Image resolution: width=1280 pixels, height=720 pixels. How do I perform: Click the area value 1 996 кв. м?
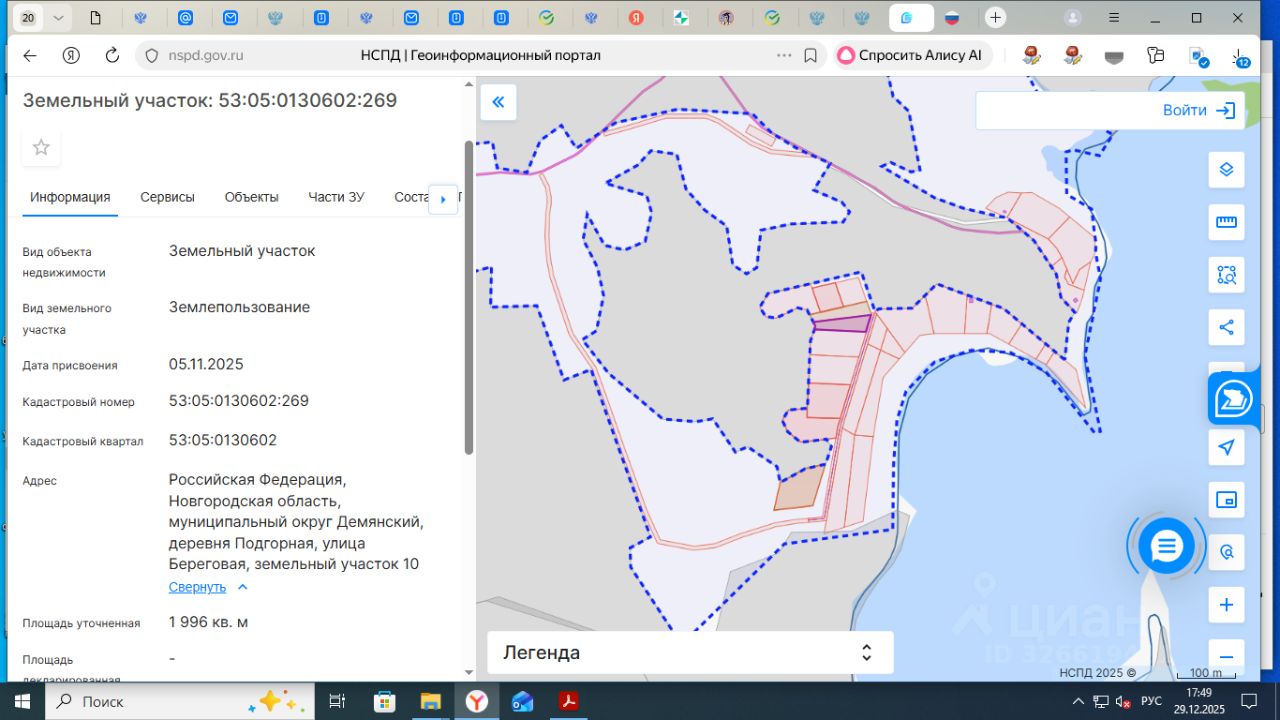click(x=208, y=622)
